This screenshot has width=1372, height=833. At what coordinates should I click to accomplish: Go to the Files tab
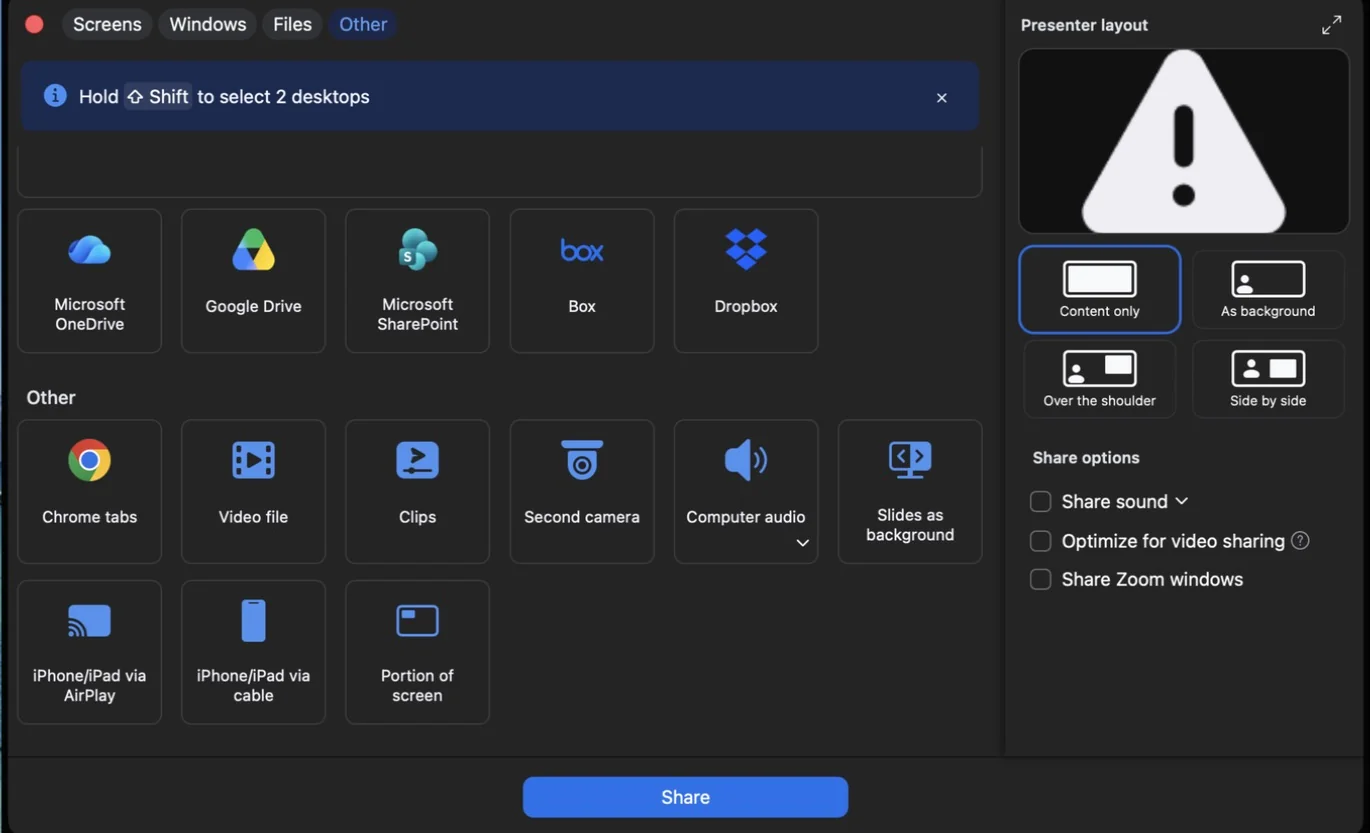click(292, 24)
